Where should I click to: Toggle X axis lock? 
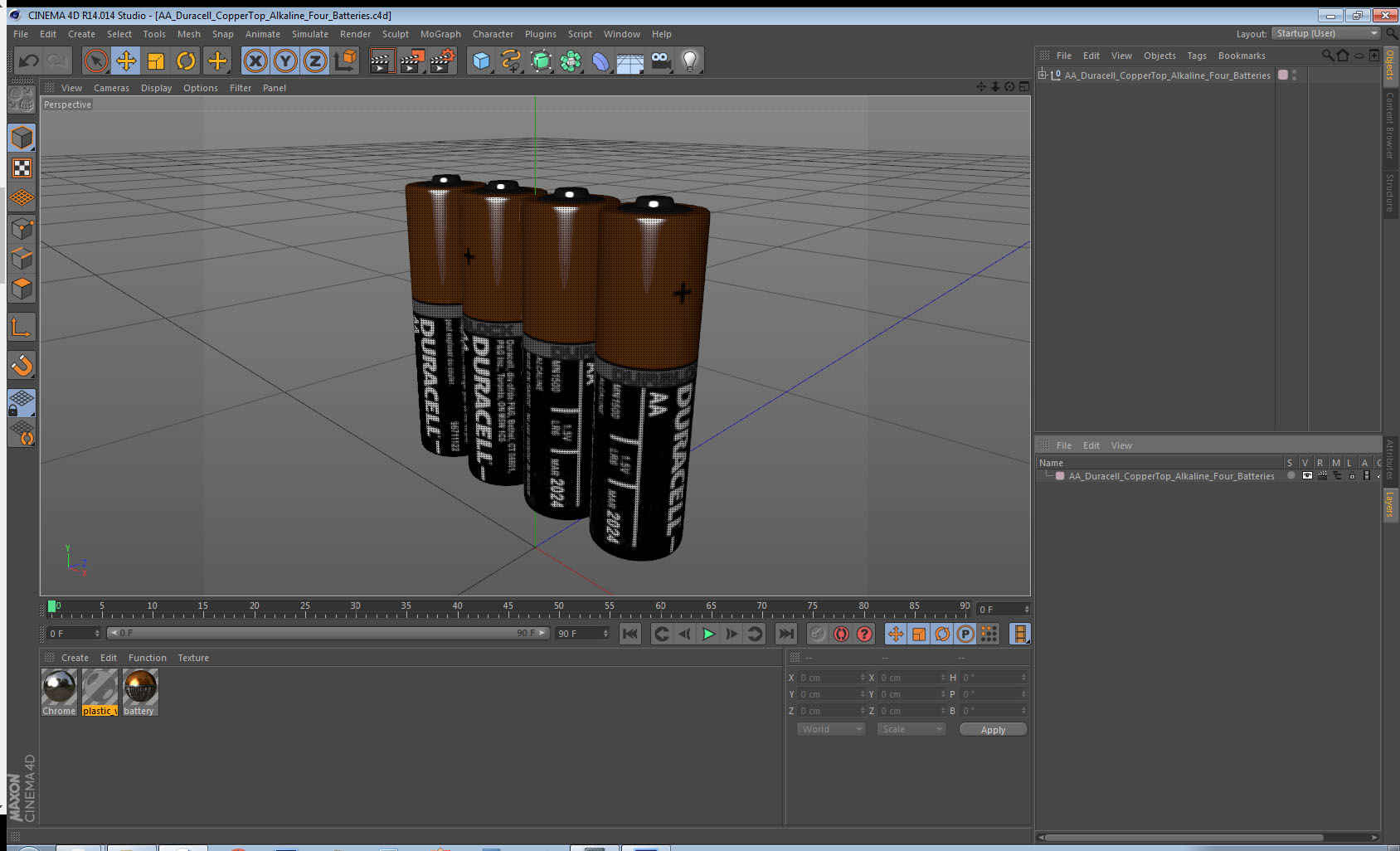pos(255,61)
